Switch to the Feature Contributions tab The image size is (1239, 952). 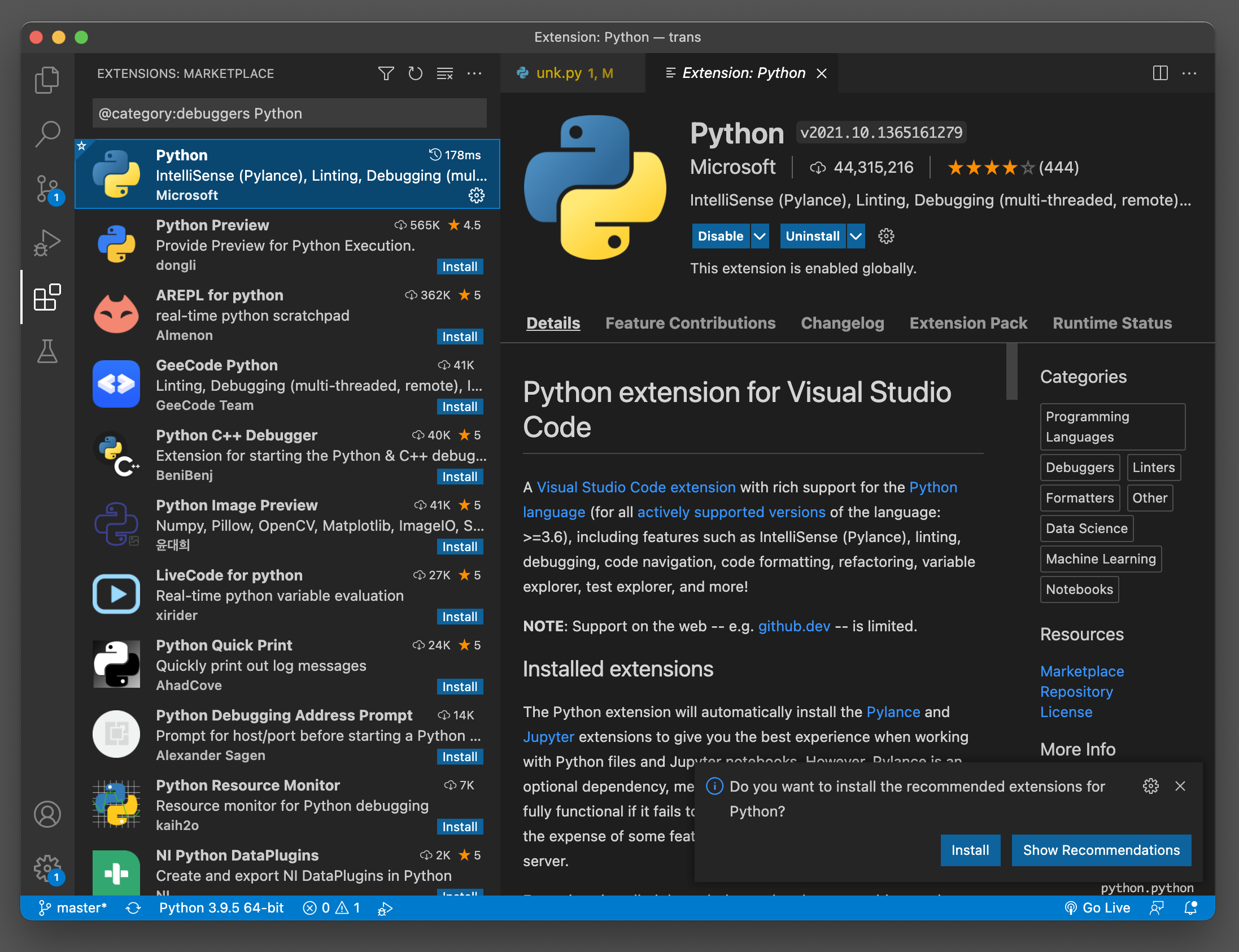pos(691,323)
